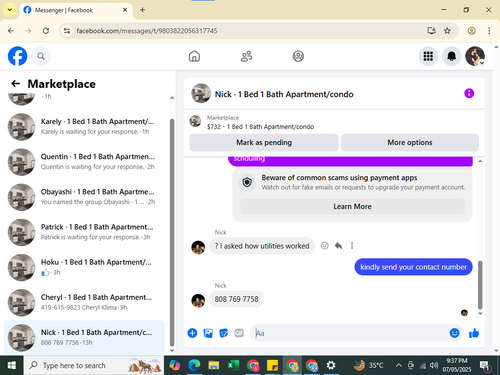This screenshot has height=375, width=500.
Task: Open the Windows Start menu
Action: (12, 365)
